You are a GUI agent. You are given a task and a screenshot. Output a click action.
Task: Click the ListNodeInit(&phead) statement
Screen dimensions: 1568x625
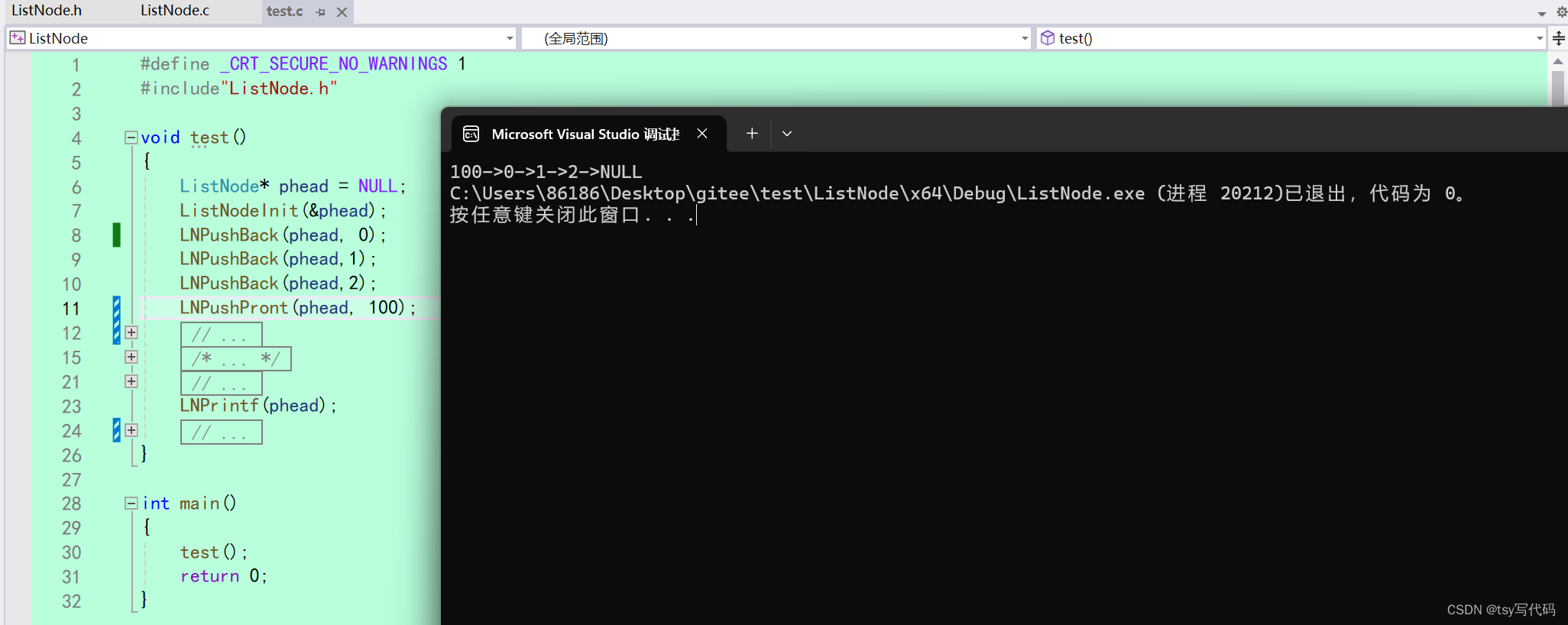[283, 210]
